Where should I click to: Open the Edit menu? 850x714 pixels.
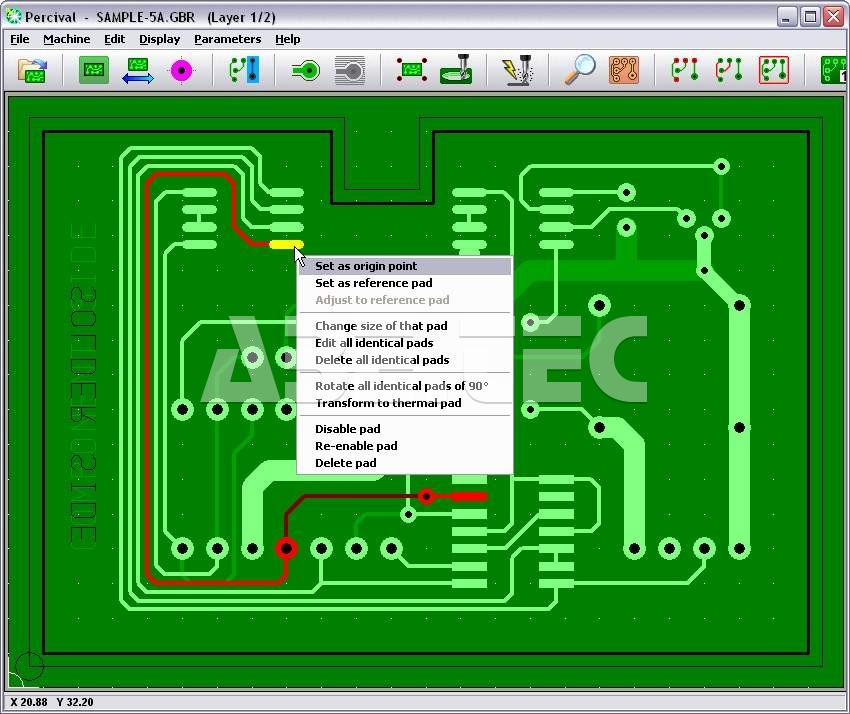pyautogui.click(x=114, y=39)
